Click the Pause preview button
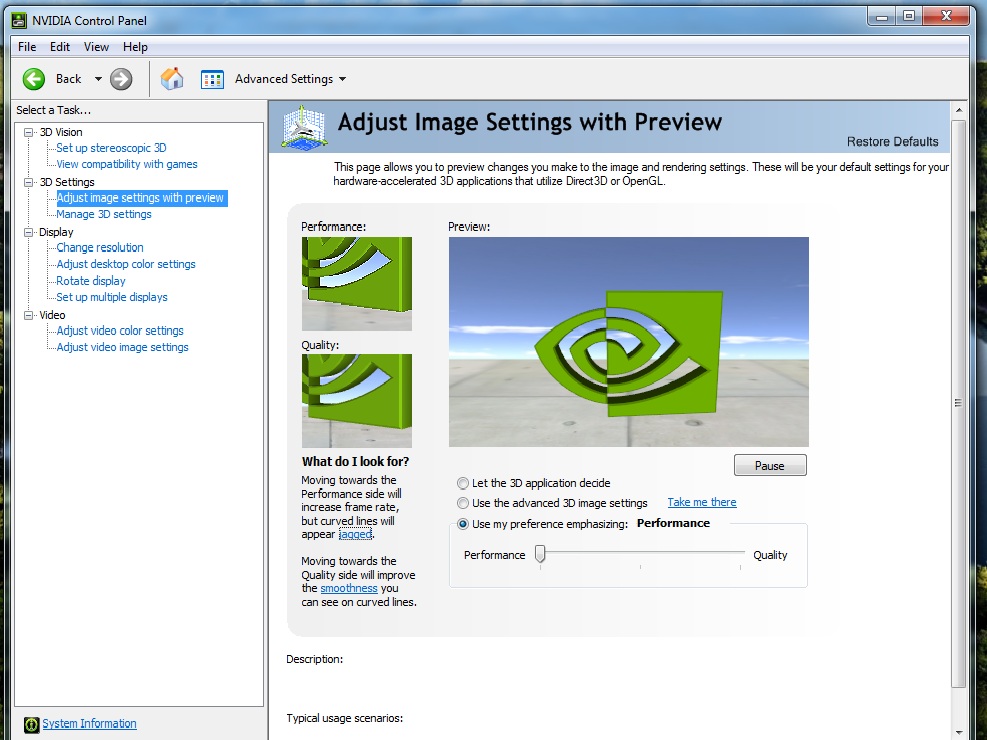 (x=770, y=466)
